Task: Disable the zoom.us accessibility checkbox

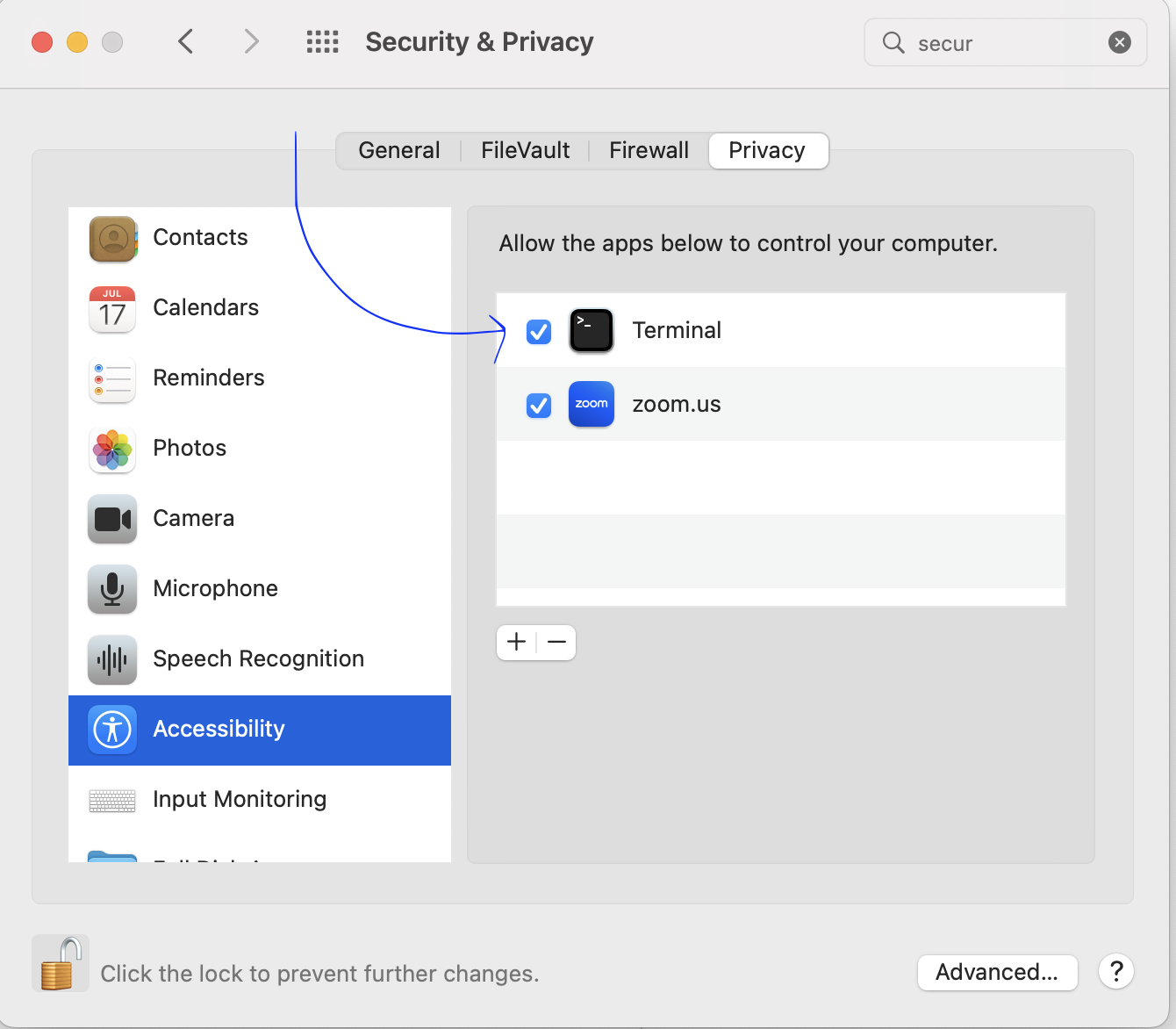Action: 539,406
